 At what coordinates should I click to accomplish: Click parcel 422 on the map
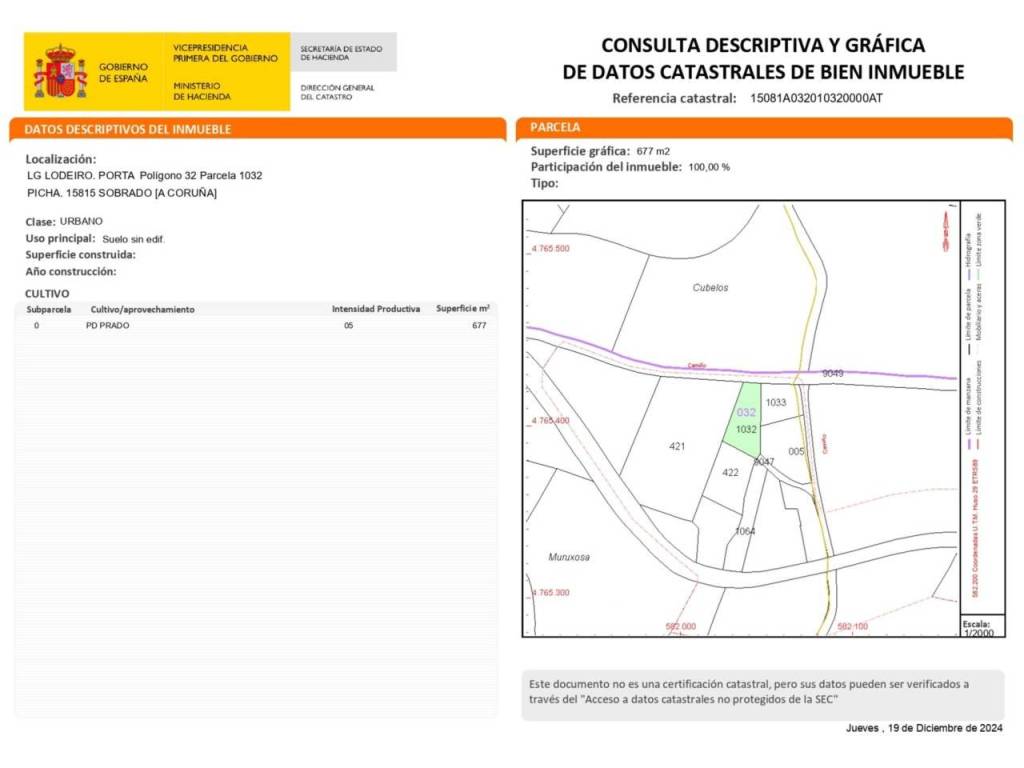pyautogui.click(x=730, y=471)
